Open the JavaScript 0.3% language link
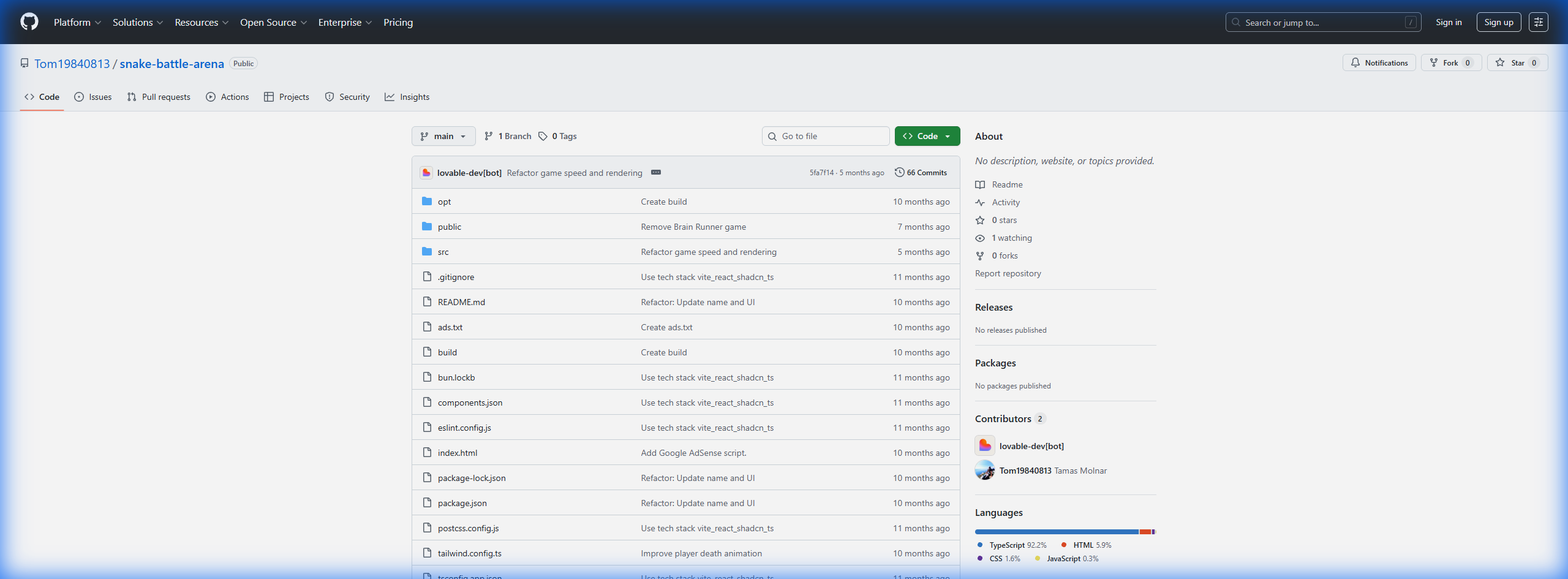 coord(1066,558)
